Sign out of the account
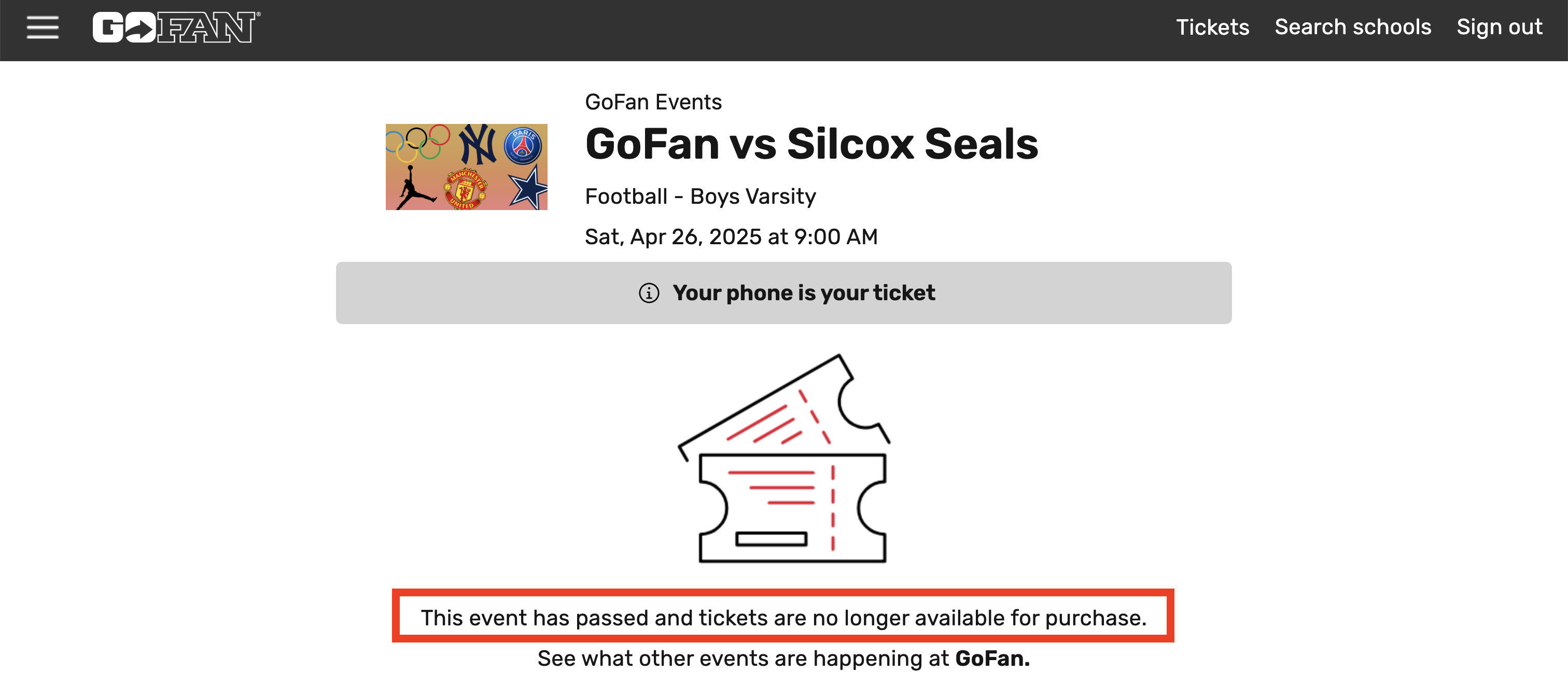 pyautogui.click(x=1500, y=27)
